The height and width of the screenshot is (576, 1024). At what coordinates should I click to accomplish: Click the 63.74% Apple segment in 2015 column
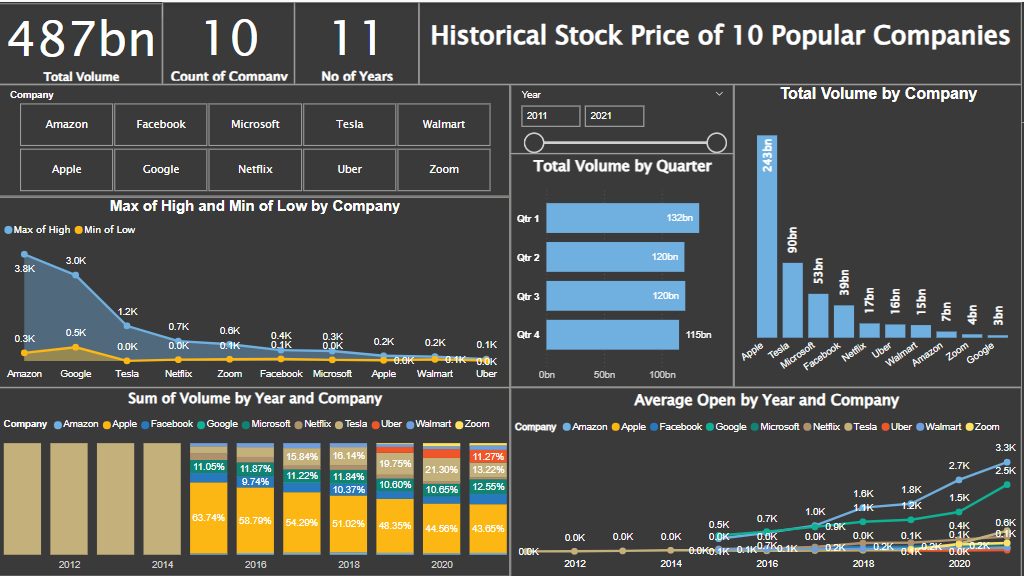click(208, 518)
